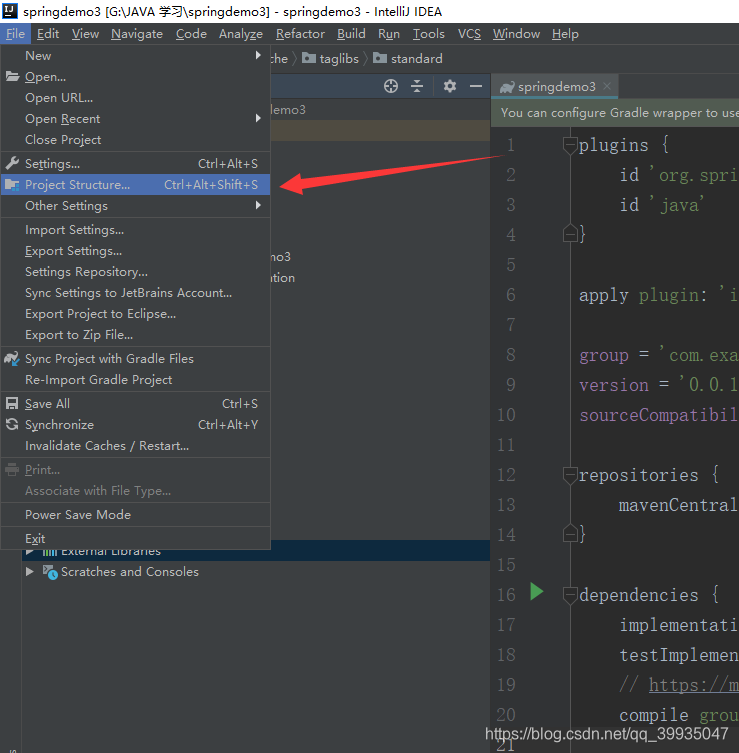Fold the dependencies block at line 16
739x753 pixels.
[570, 595]
